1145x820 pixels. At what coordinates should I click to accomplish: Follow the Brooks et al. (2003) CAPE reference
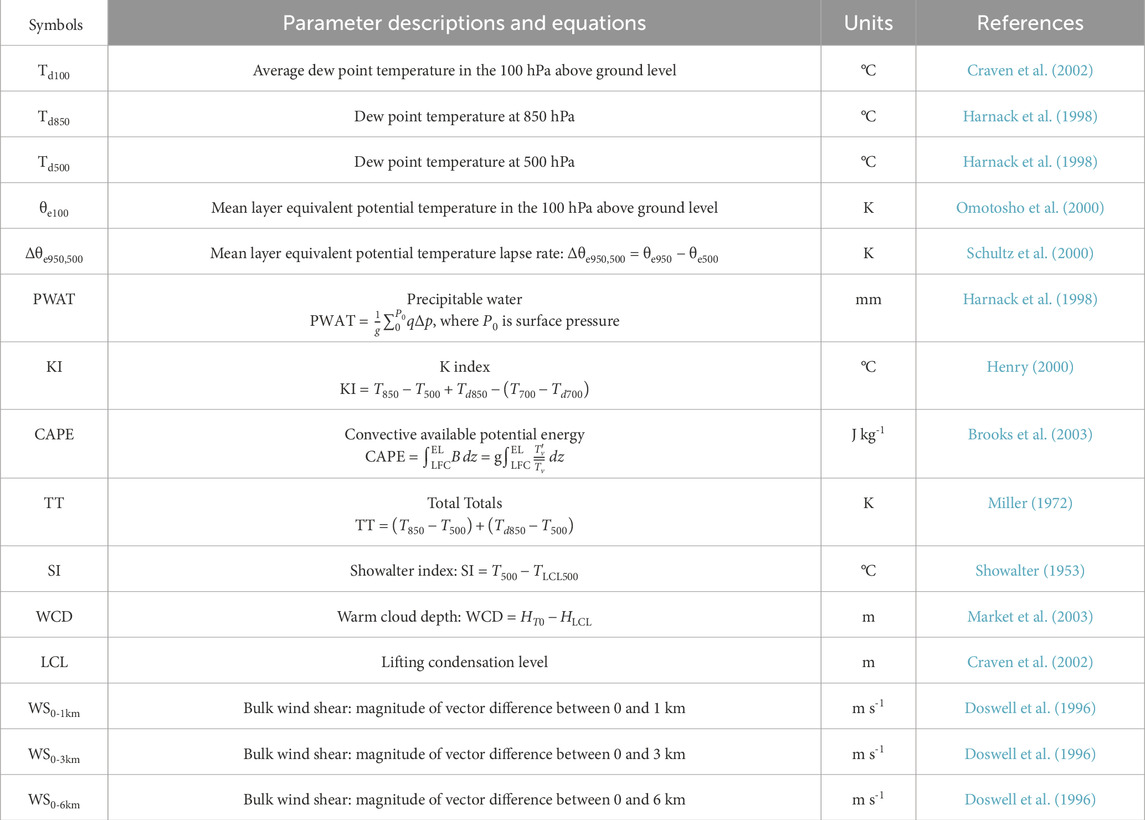[x=1029, y=435]
